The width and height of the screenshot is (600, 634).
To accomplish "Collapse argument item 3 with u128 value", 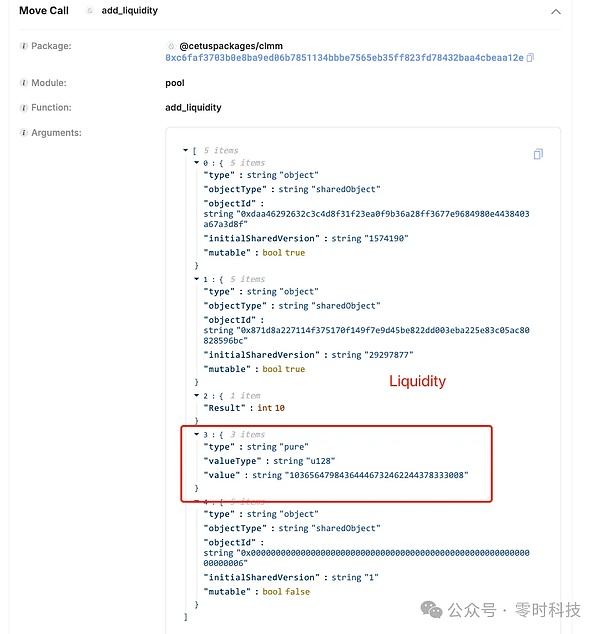I will 197,434.
